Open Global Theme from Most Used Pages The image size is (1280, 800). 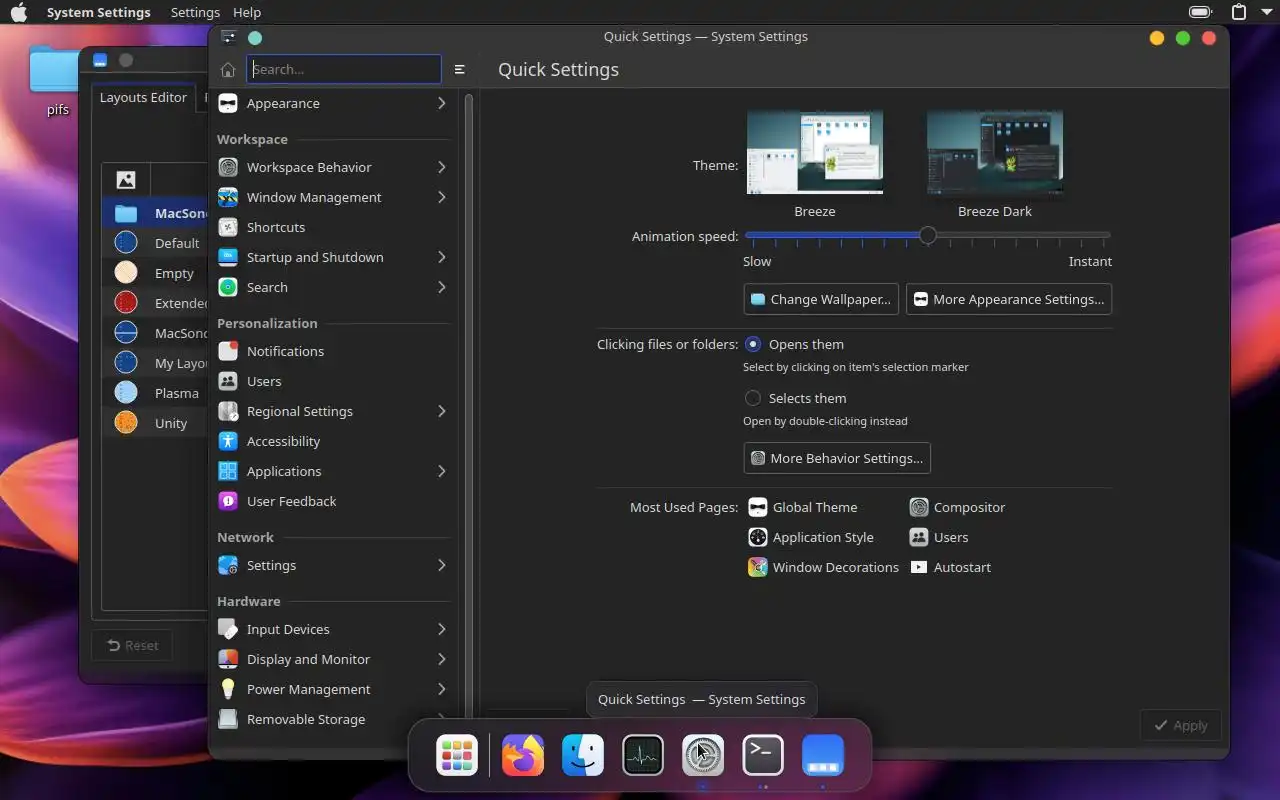[803, 507]
